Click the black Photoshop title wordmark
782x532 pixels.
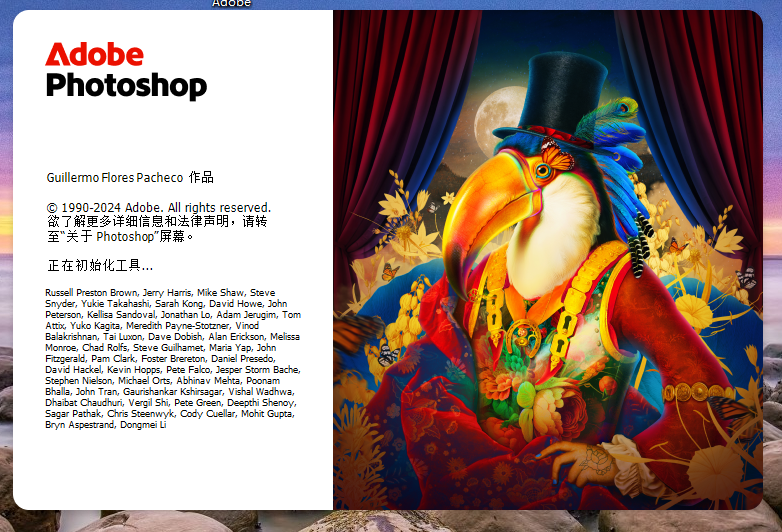pyautogui.click(x=126, y=86)
